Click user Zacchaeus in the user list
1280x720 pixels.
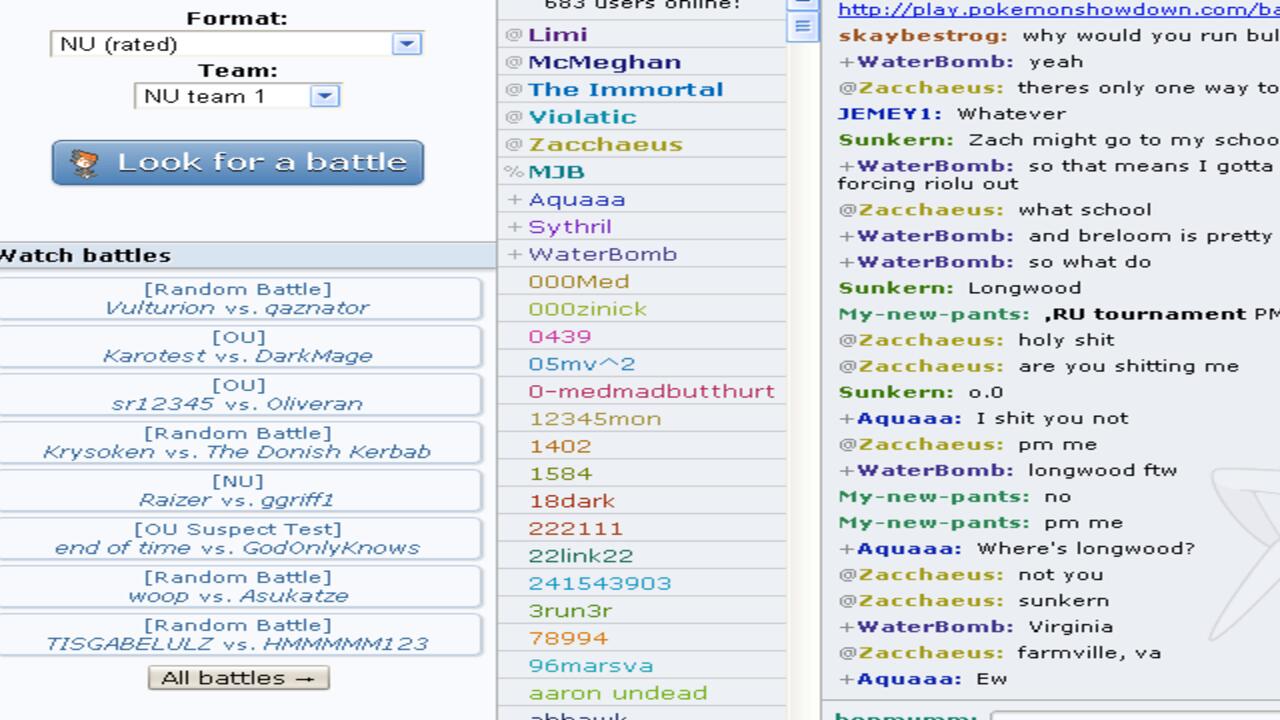(605, 145)
